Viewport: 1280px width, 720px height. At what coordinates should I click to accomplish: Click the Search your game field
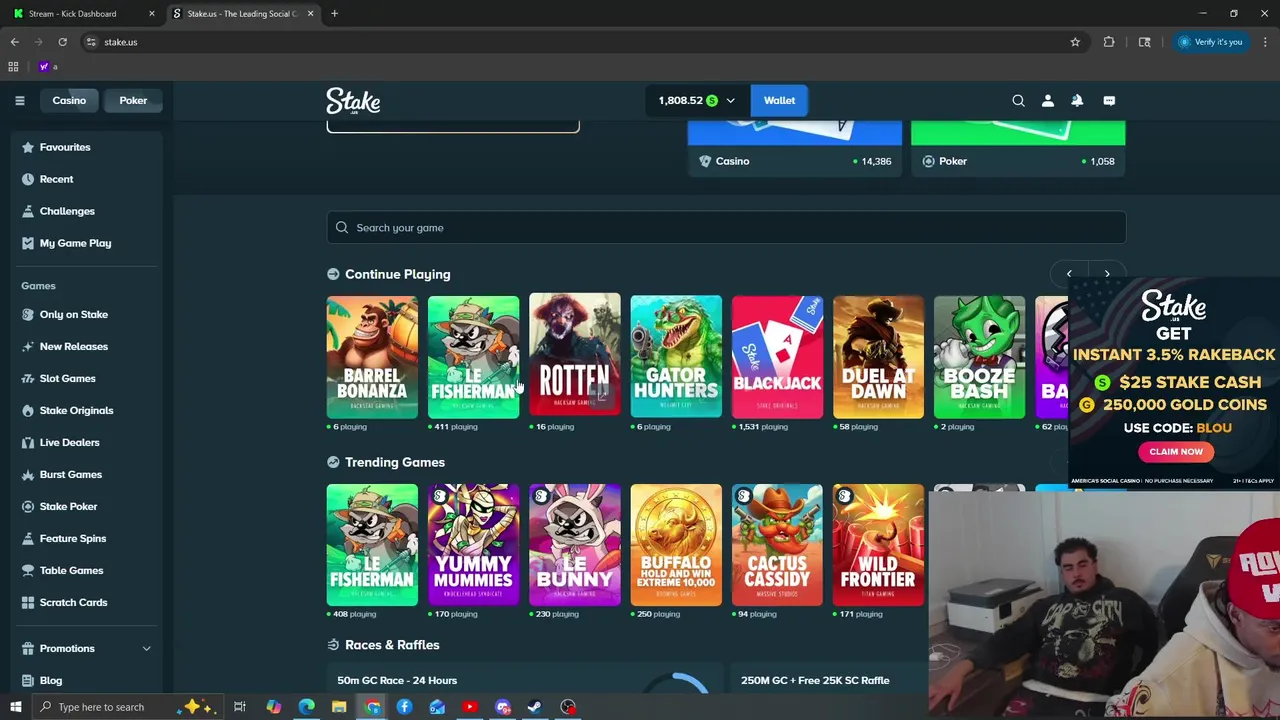[x=726, y=227]
